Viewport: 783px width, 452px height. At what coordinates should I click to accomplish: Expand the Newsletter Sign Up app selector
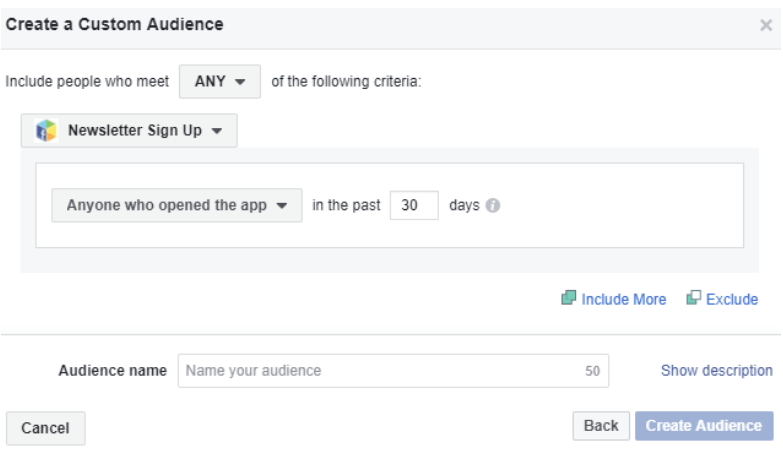click(x=129, y=130)
